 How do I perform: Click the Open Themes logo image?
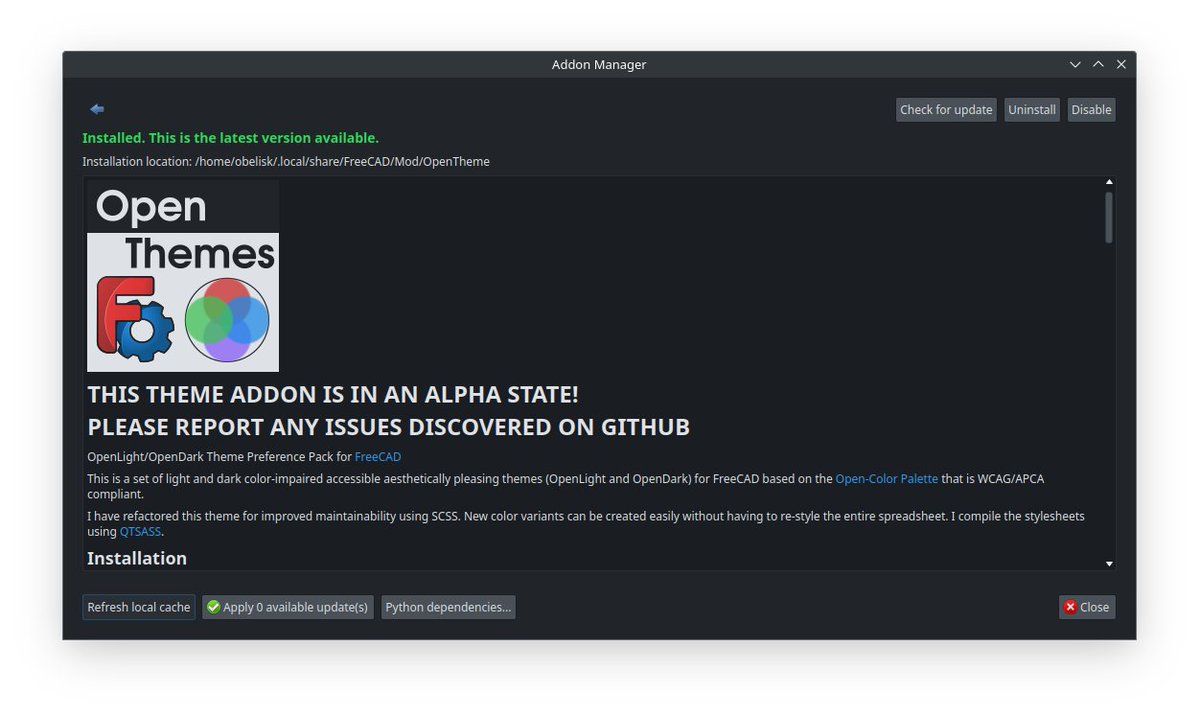point(183,276)
